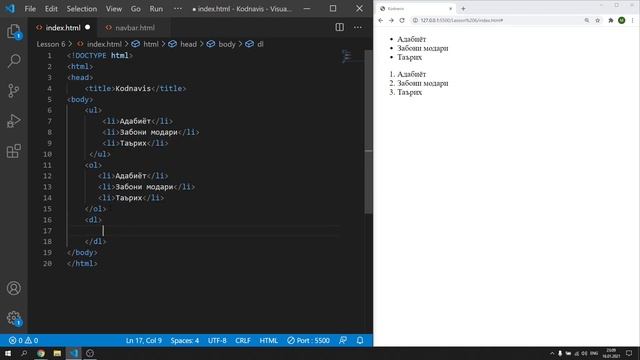
Task: Open the browser zoom magnifier icon
Action: [587, 20]
